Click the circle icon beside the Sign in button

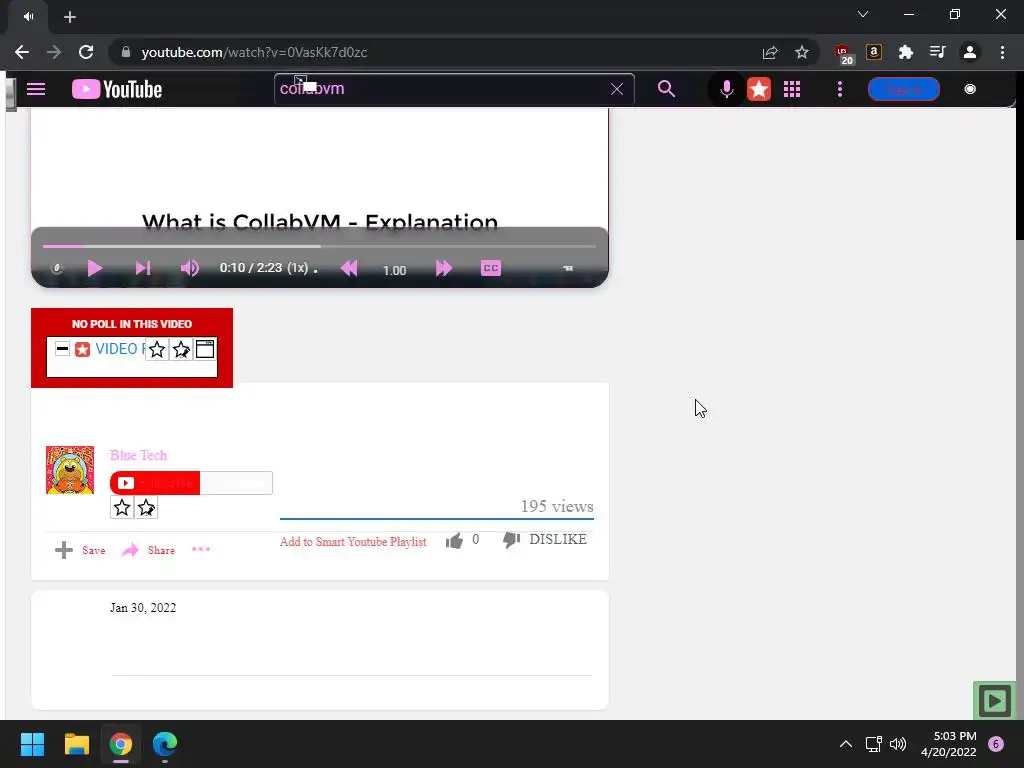pyautogui.click(x=970, y=89)
